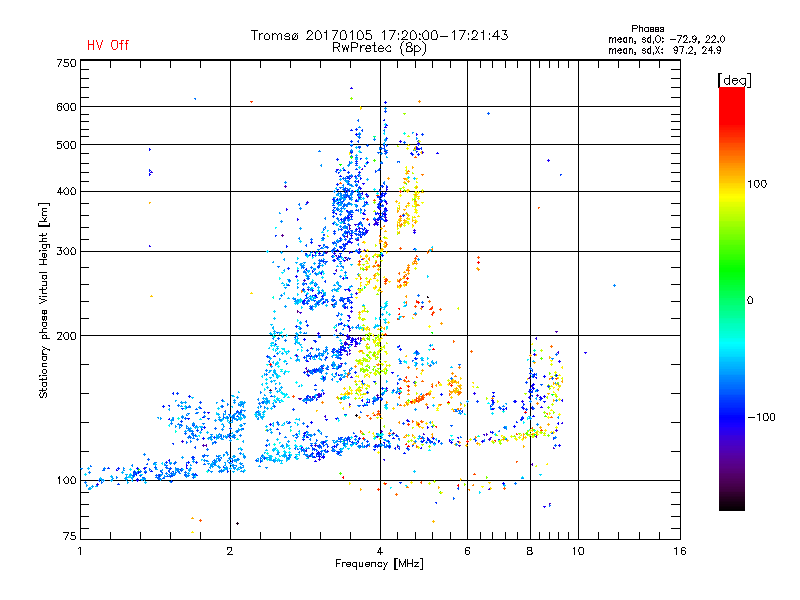Click the colorbar tick label '-100'
The width and height of the screenshot is (800, 600).
[x=761, y=417]
